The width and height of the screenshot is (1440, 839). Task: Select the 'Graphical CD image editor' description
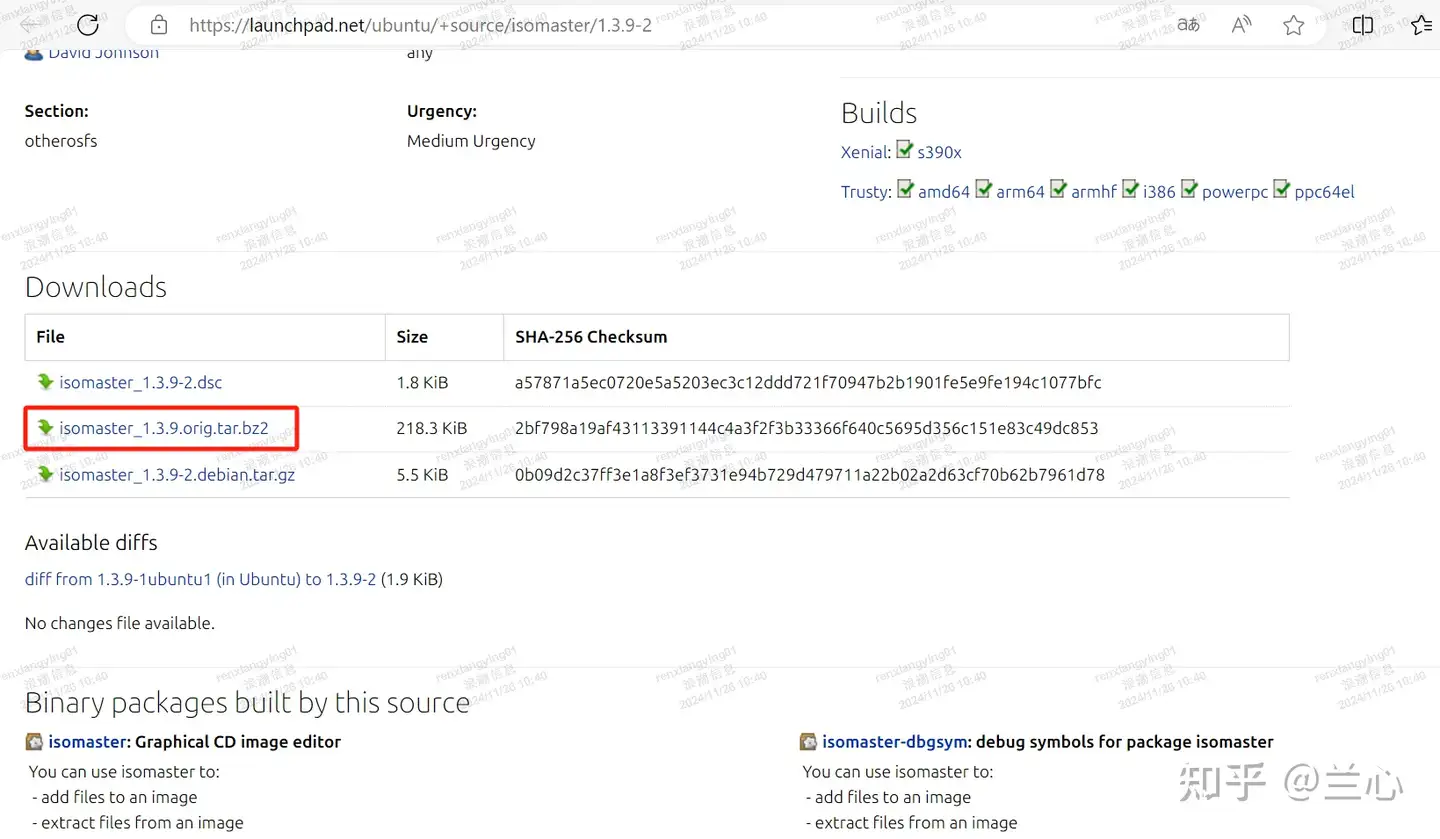[x=238, y=742]
